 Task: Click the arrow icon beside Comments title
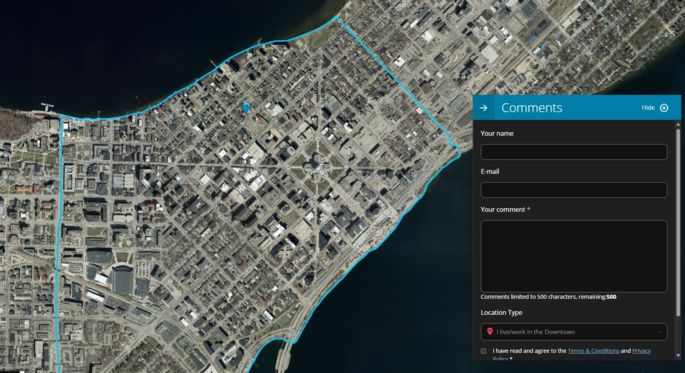484,108
